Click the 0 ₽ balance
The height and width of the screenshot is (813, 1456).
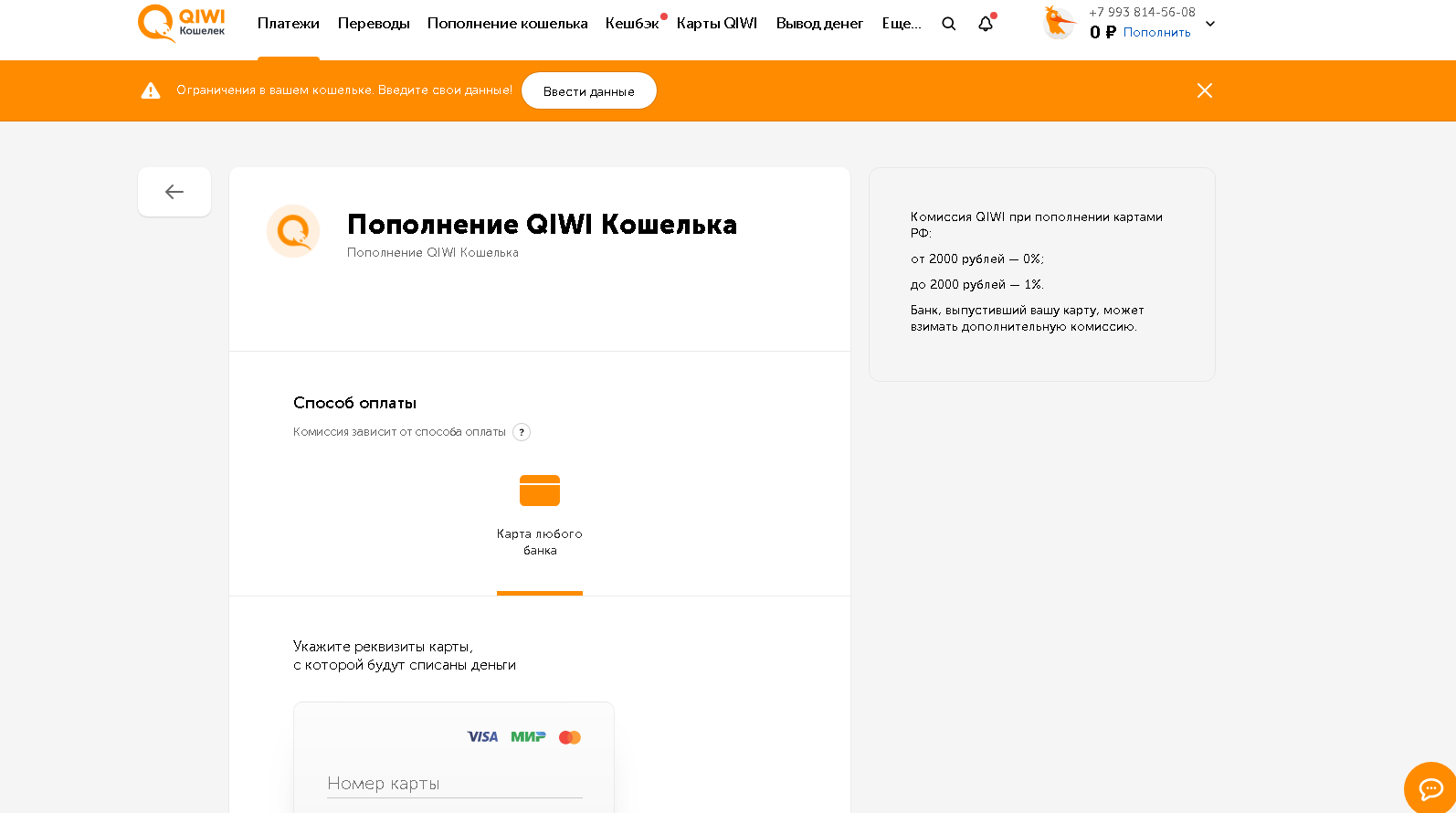[1103, 32]
